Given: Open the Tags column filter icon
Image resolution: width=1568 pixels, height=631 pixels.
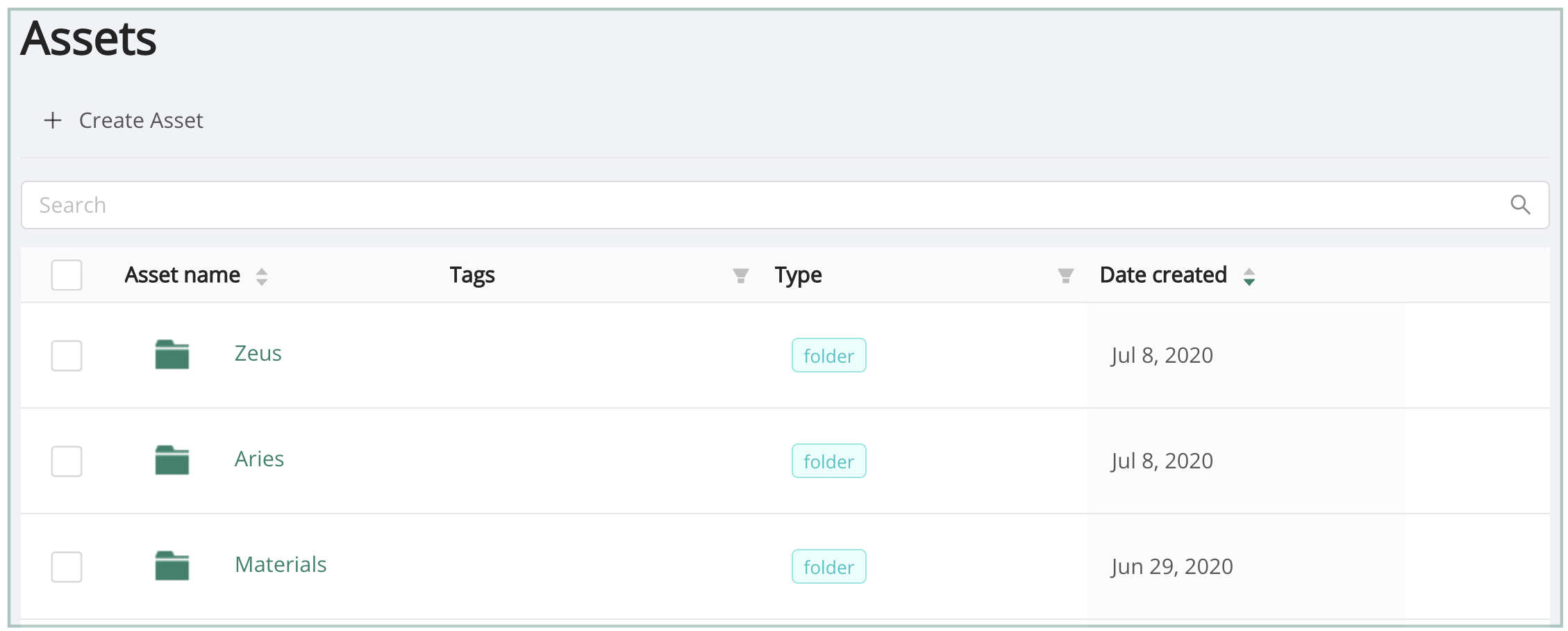Looking at the screenshot, I should tap(740, 276).
